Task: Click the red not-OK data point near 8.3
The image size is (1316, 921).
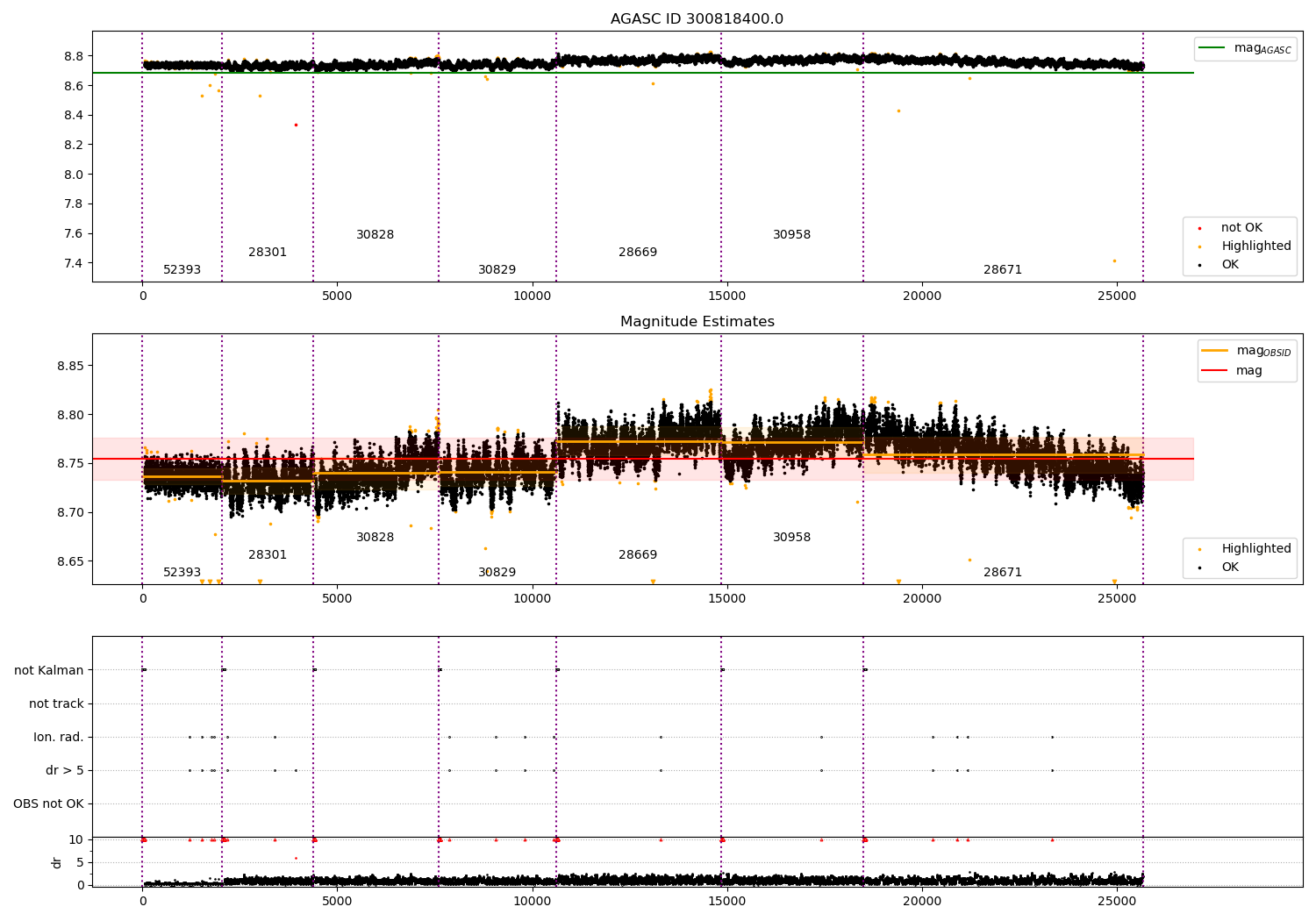Action: tap(296, 125)
